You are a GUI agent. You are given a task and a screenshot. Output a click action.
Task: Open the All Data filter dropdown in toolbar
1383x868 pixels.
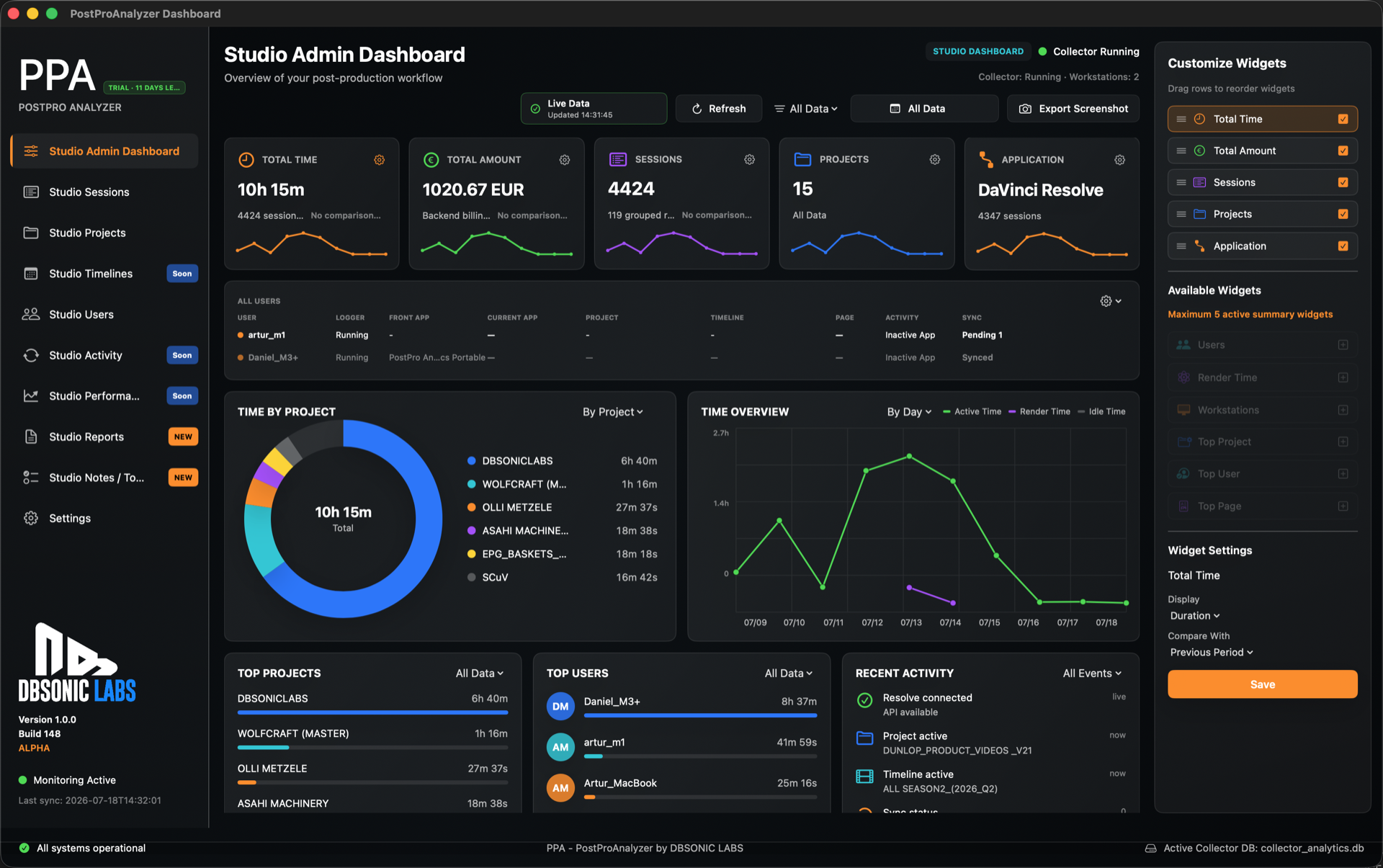806,109
